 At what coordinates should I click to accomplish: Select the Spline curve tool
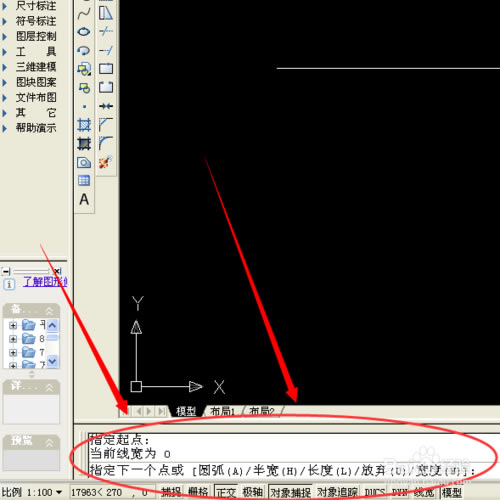click(84, 14)
